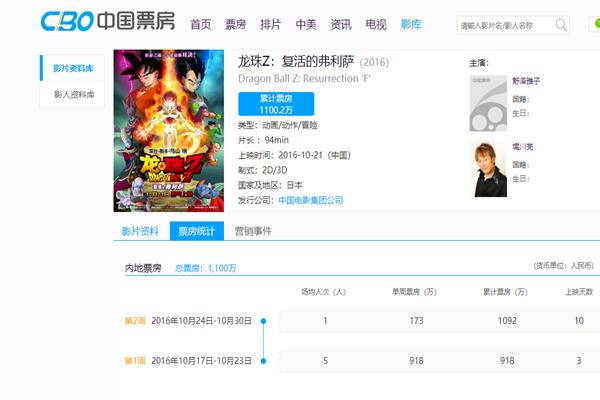Click the green chat icon at top right
600x400 pixels.
tap(596, 24)
